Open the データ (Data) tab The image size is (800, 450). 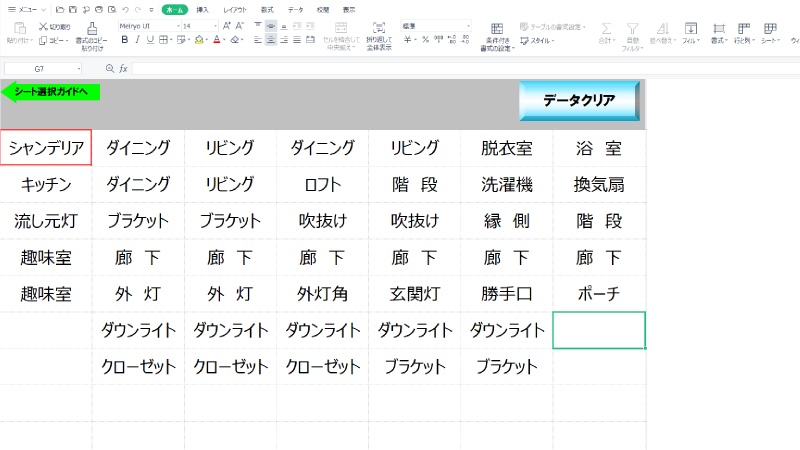(x=295, y=8)
